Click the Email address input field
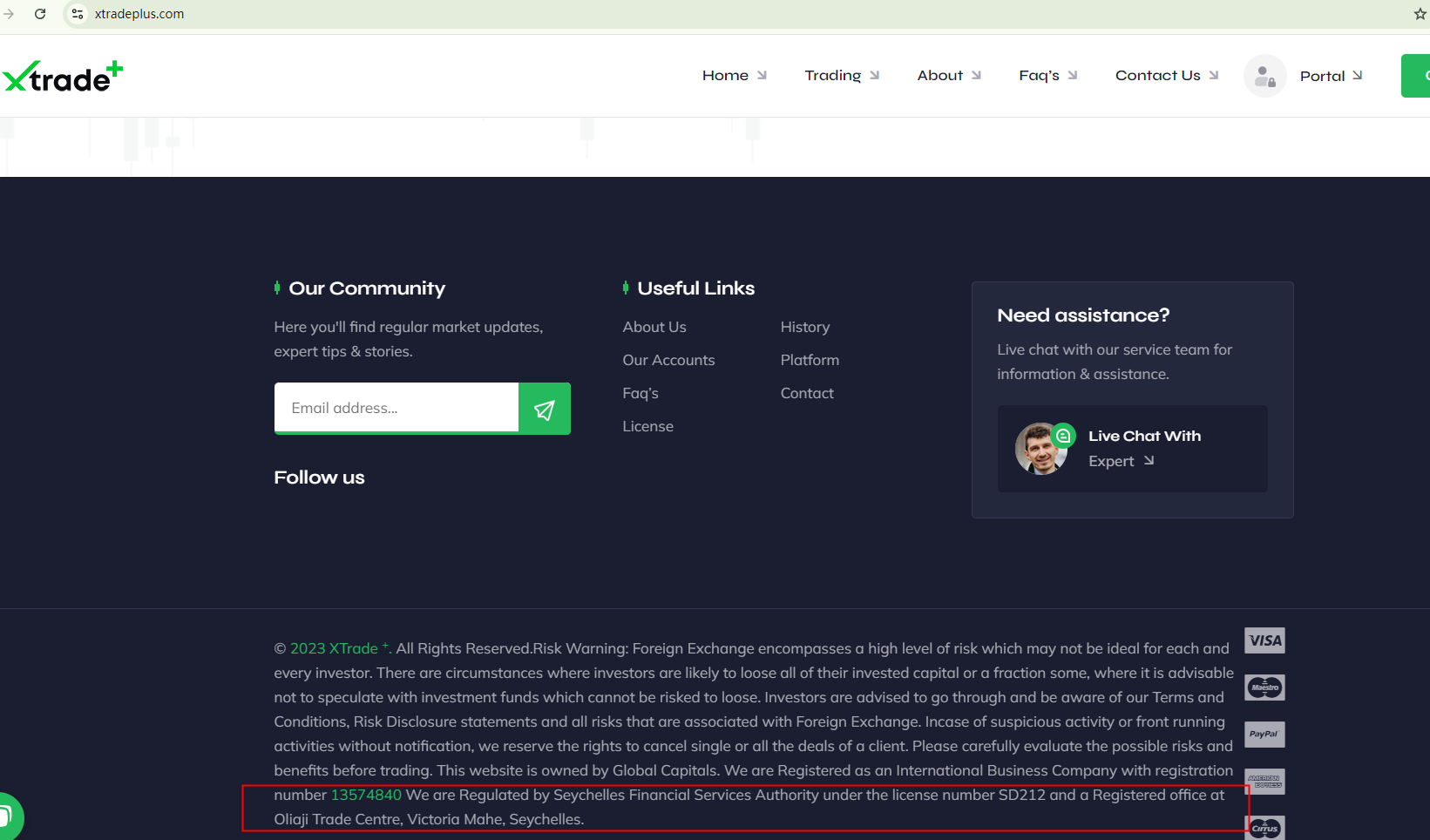1430x840 pixels. click(x=396, y=408)
